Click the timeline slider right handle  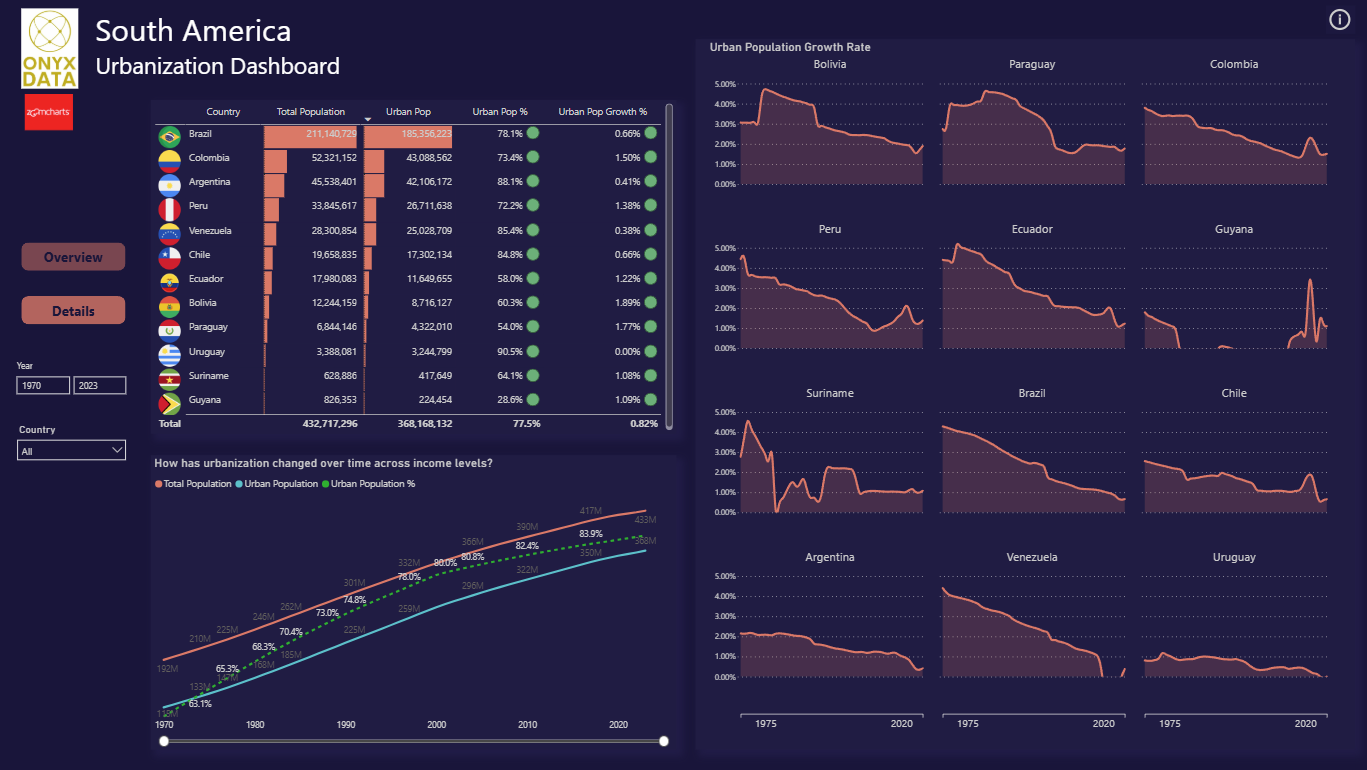[663, 741]
